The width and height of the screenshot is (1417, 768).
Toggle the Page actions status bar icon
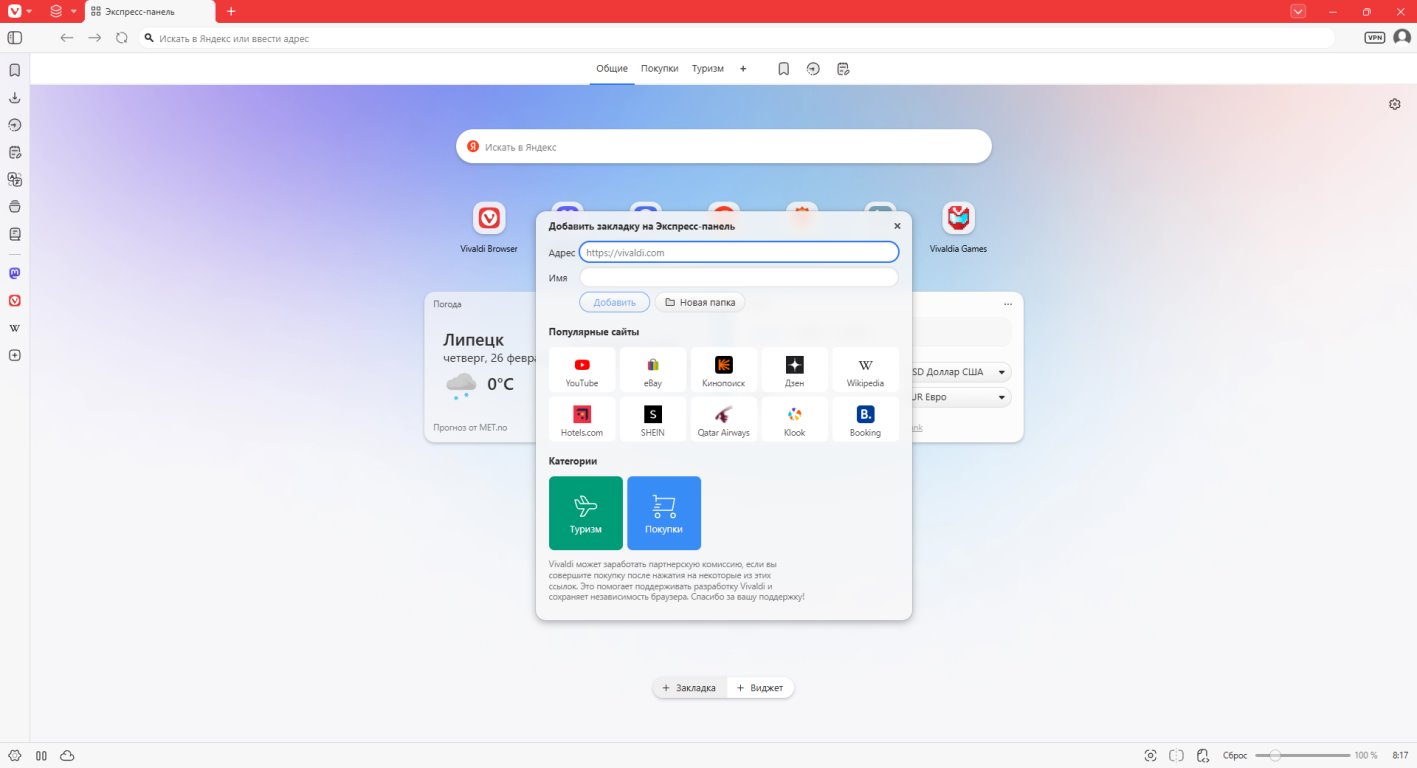(x=1203, y=755)
